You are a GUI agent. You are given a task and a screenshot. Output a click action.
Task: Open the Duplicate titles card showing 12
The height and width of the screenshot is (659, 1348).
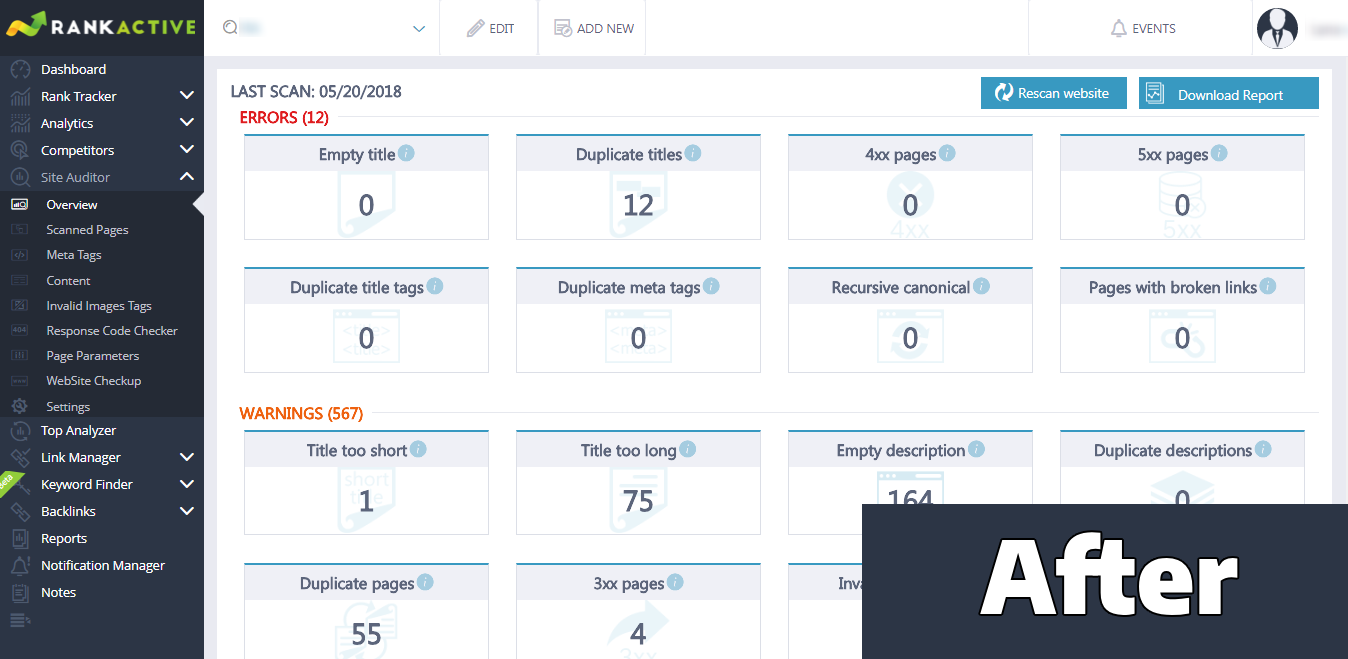pos(638,187)
